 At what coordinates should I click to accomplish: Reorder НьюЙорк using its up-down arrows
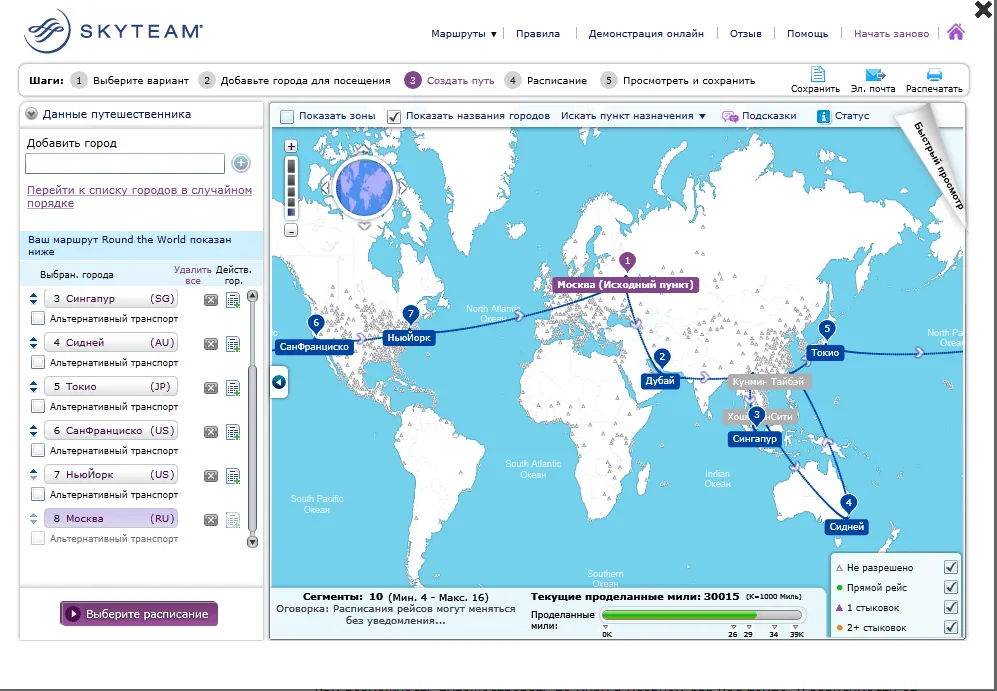pyautogui.click(x=34, y=474)
